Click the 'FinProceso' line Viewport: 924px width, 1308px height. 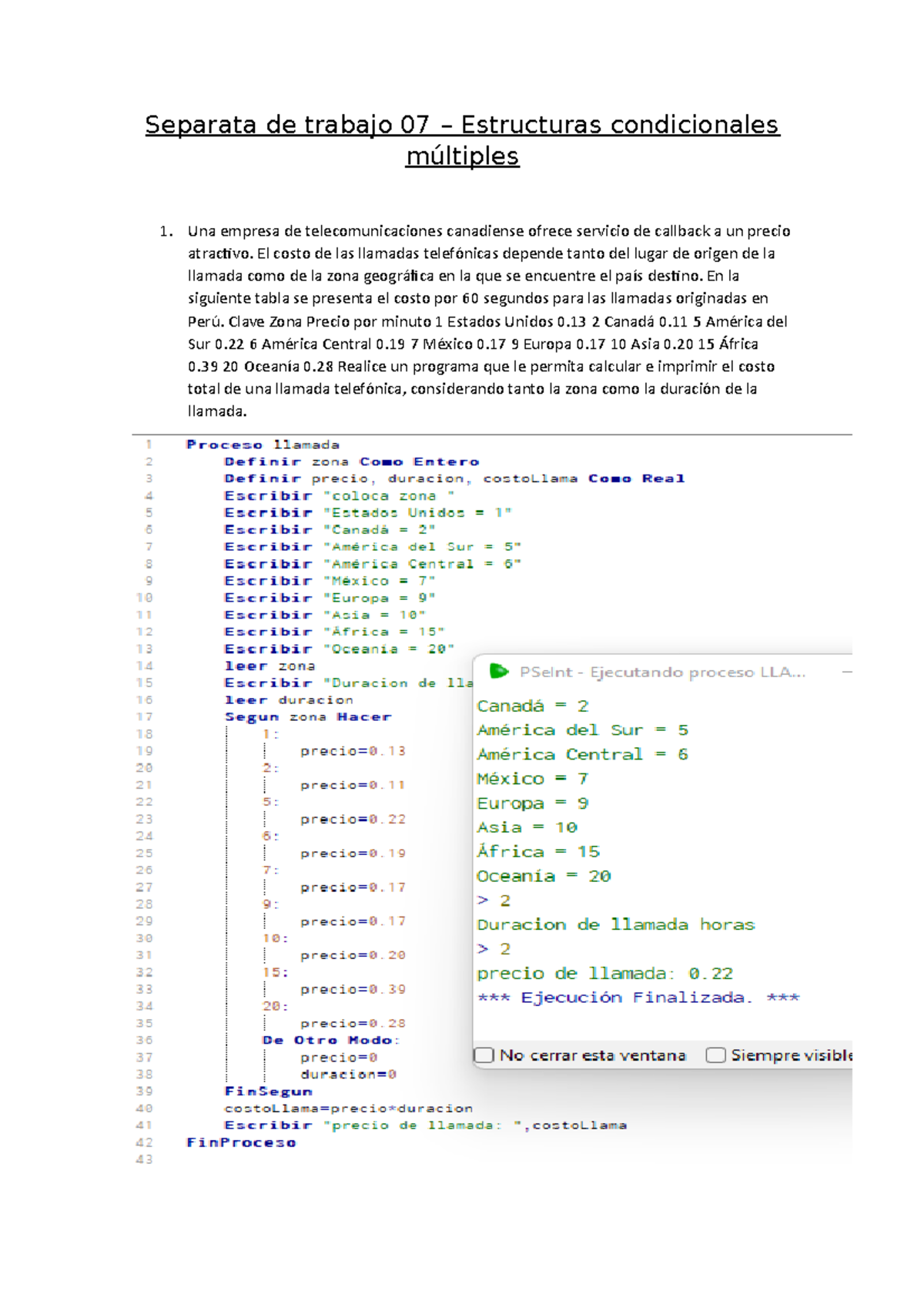point(241,1142)
